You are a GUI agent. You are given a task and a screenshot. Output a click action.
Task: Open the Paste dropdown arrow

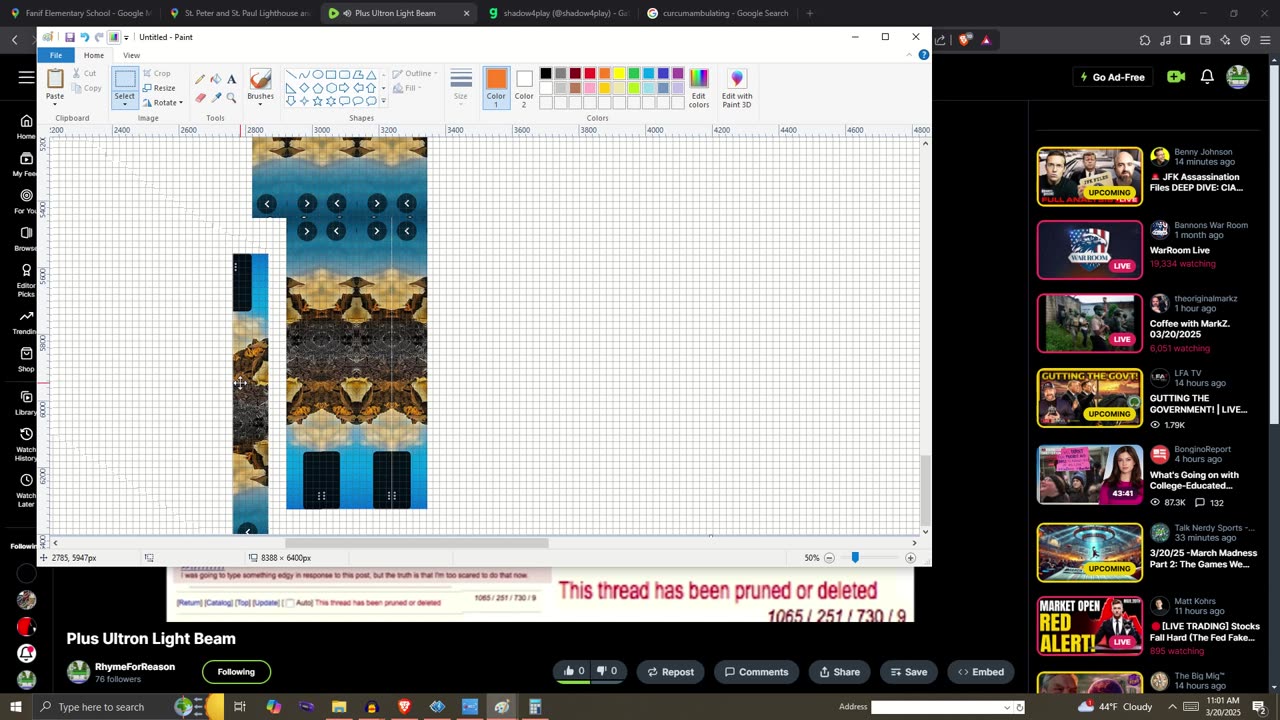[55, 102]
